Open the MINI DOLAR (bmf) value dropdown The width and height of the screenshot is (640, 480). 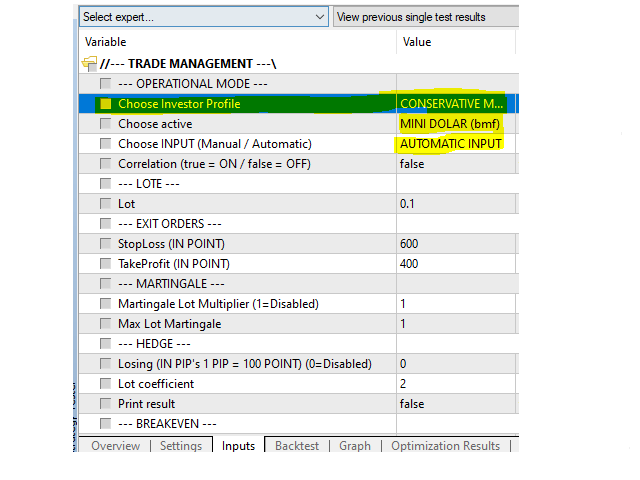tap(456, 124)
